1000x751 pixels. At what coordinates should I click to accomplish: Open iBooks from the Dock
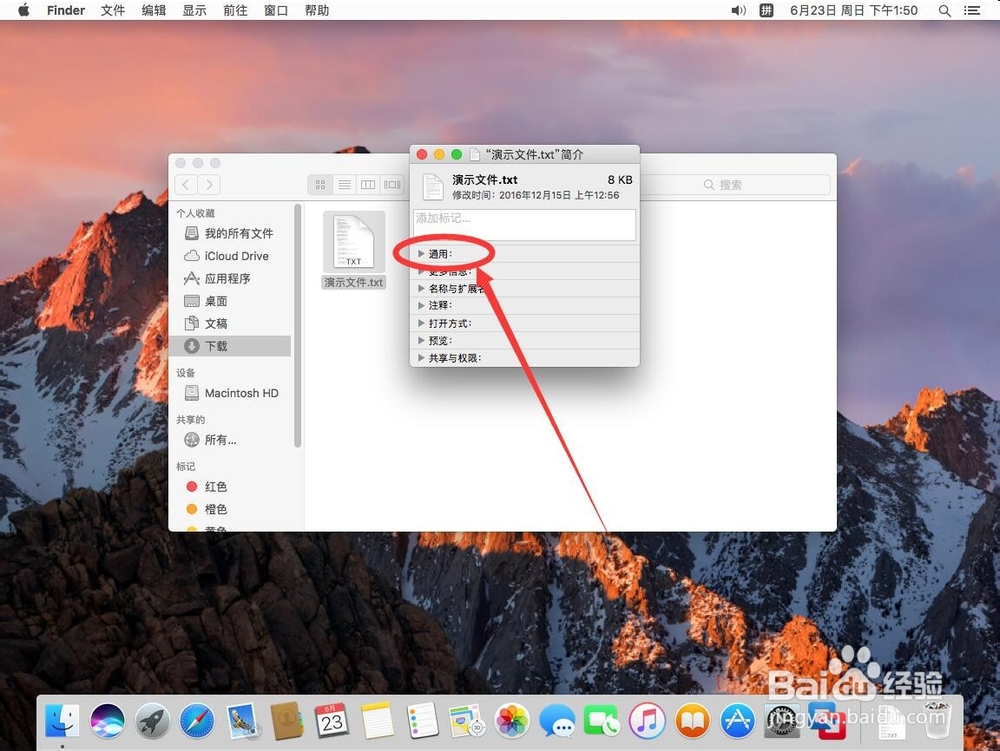click(692, 721)
